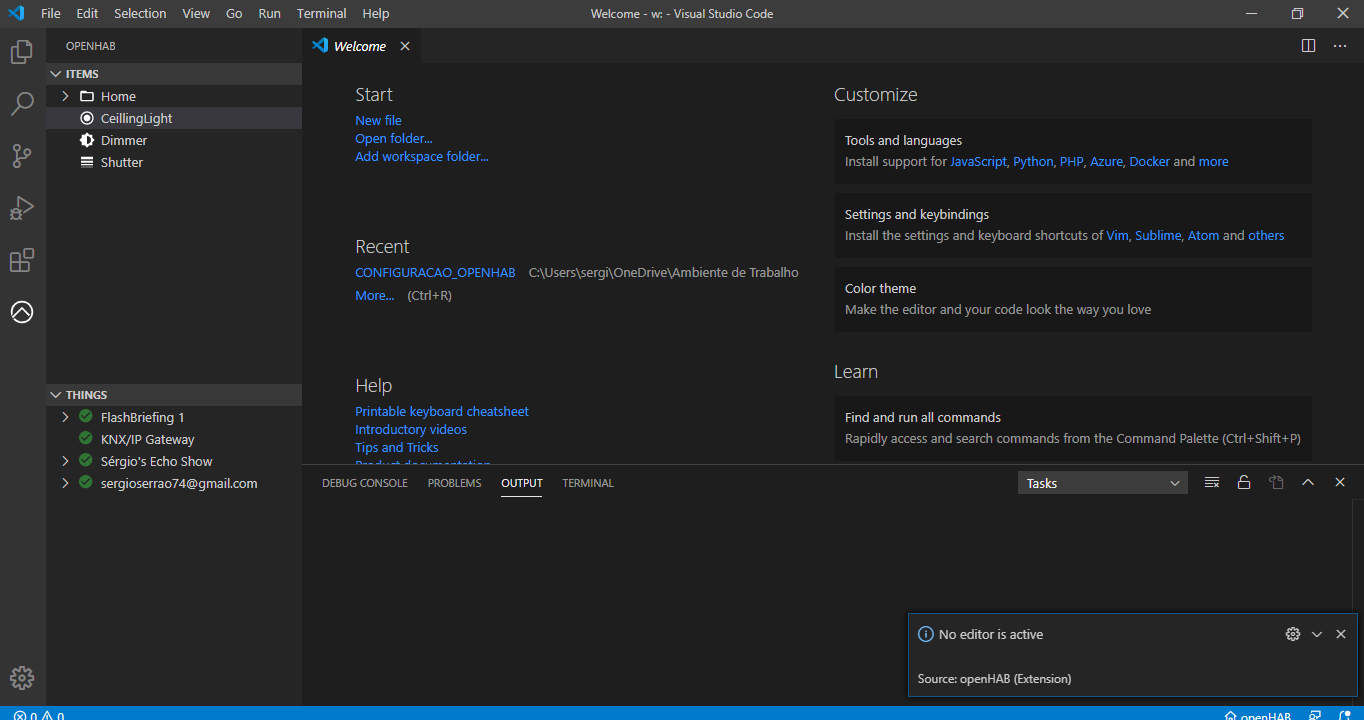
Task: Click the split editor right icon
Action: [x=1308, y=46]
